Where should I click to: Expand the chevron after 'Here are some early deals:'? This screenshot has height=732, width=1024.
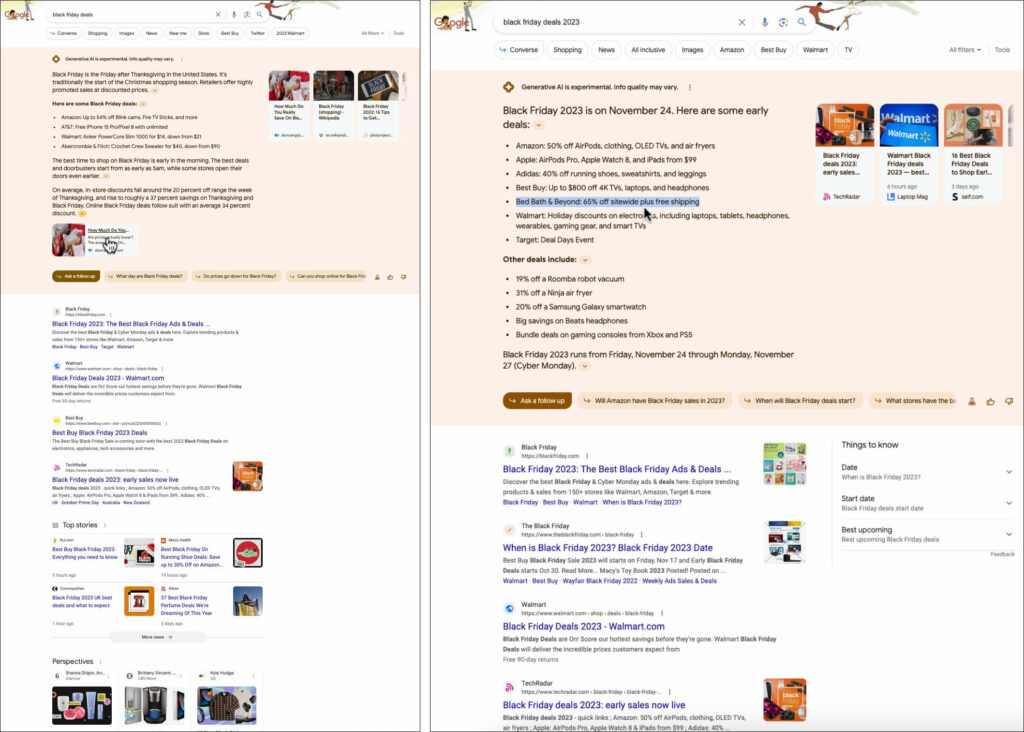pos(539,125)
